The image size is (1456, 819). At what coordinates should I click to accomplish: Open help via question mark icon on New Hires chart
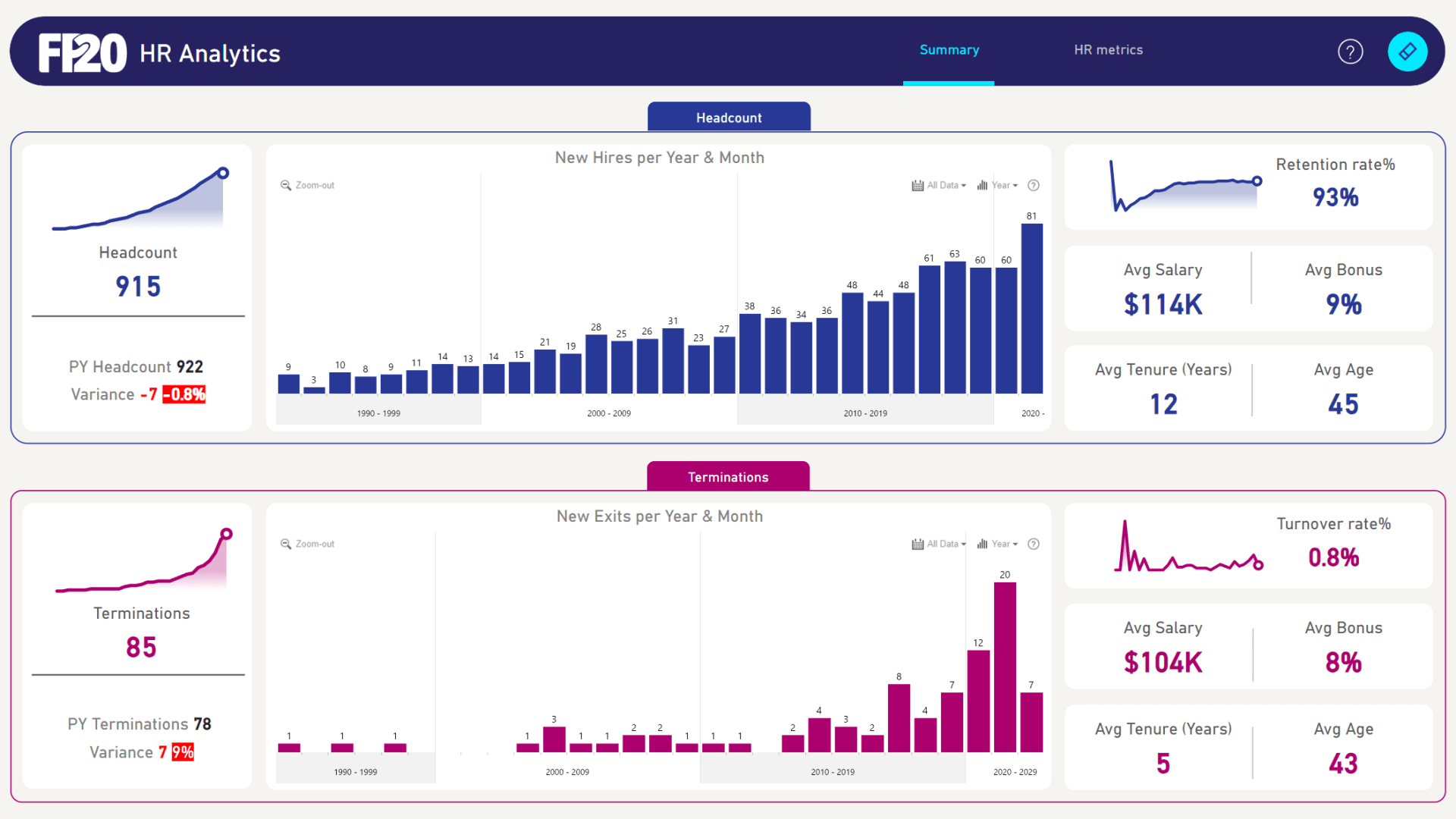(1033, 185)
